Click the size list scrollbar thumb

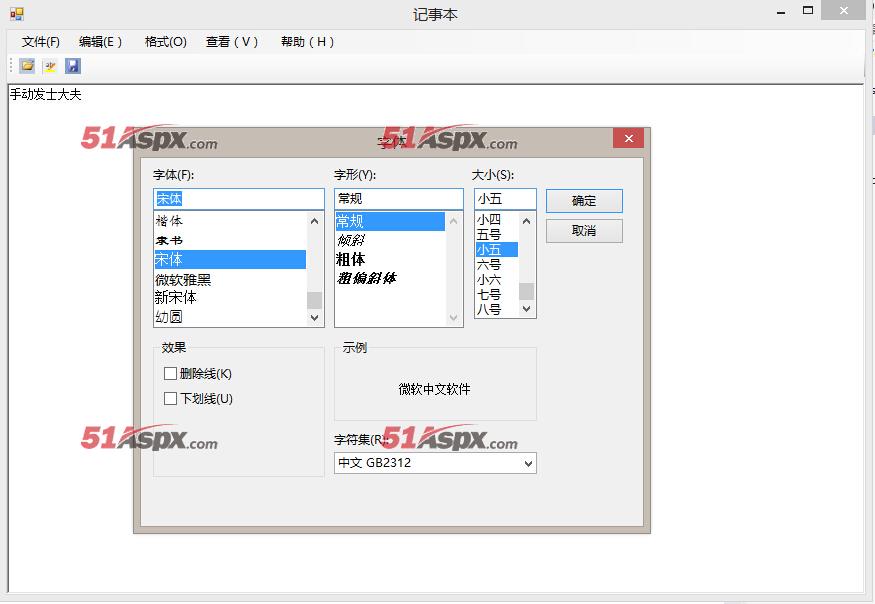(x=526, y=291)
